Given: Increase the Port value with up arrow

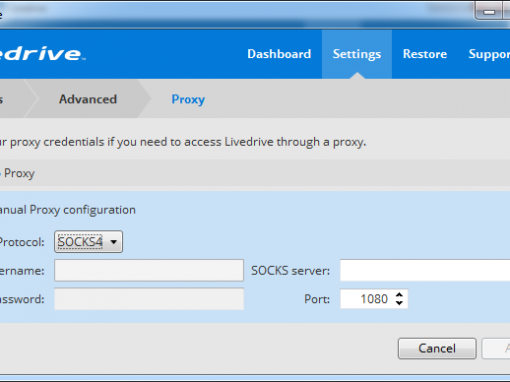Looking at the screenshot, I should pos(399,294).
